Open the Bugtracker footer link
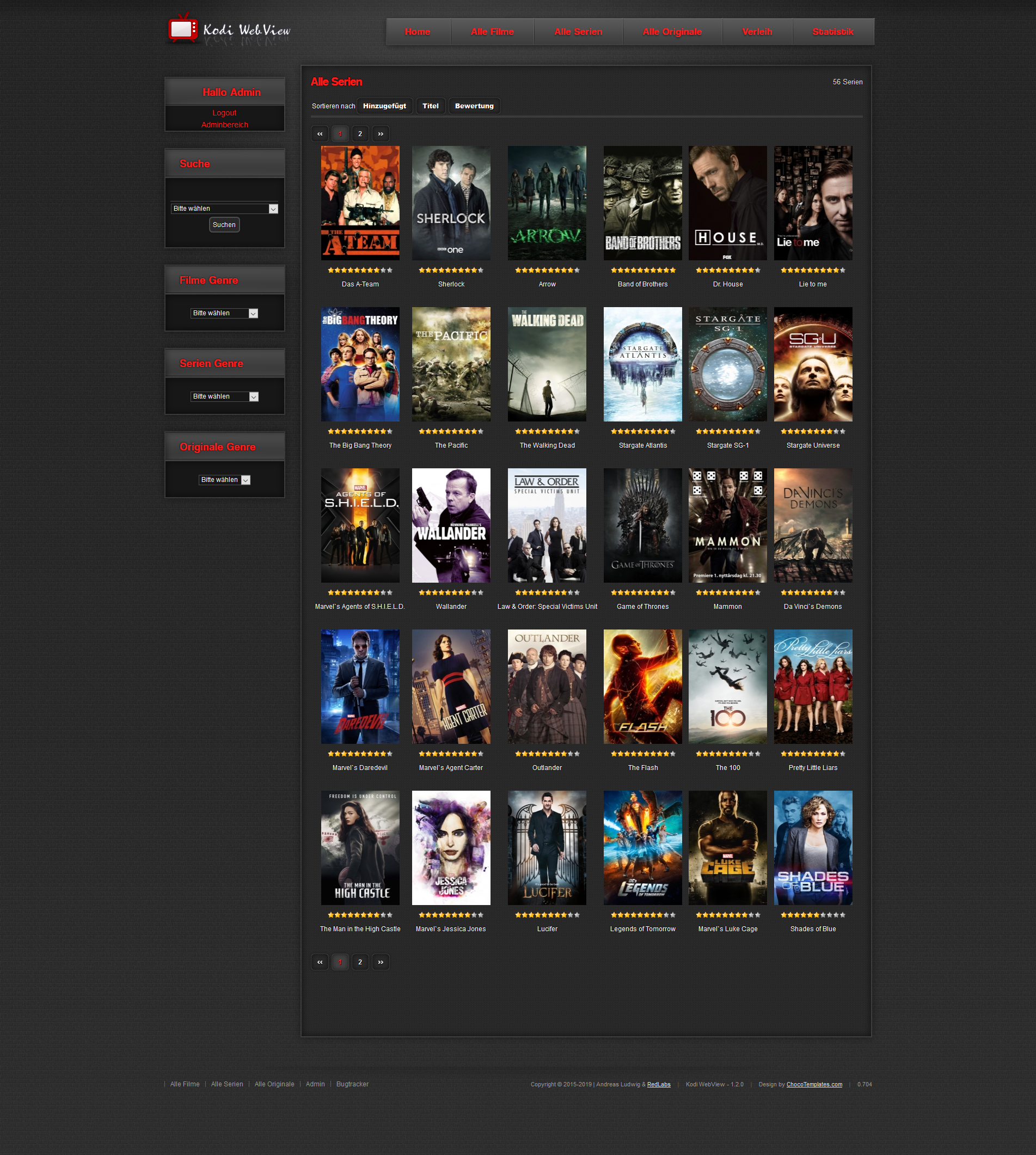 click(352, 1084)
